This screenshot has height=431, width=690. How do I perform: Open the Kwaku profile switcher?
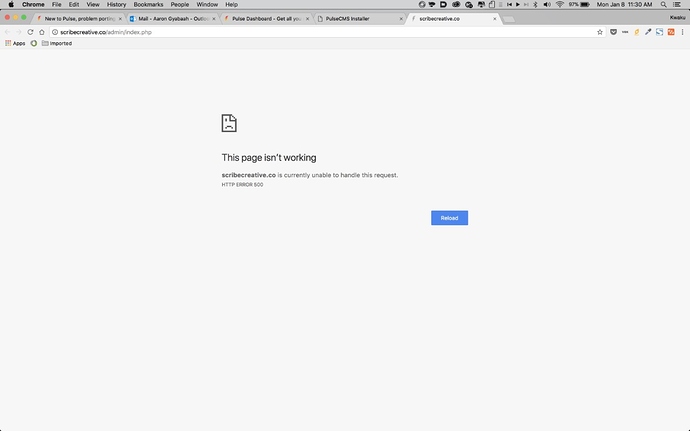[676, 18]
